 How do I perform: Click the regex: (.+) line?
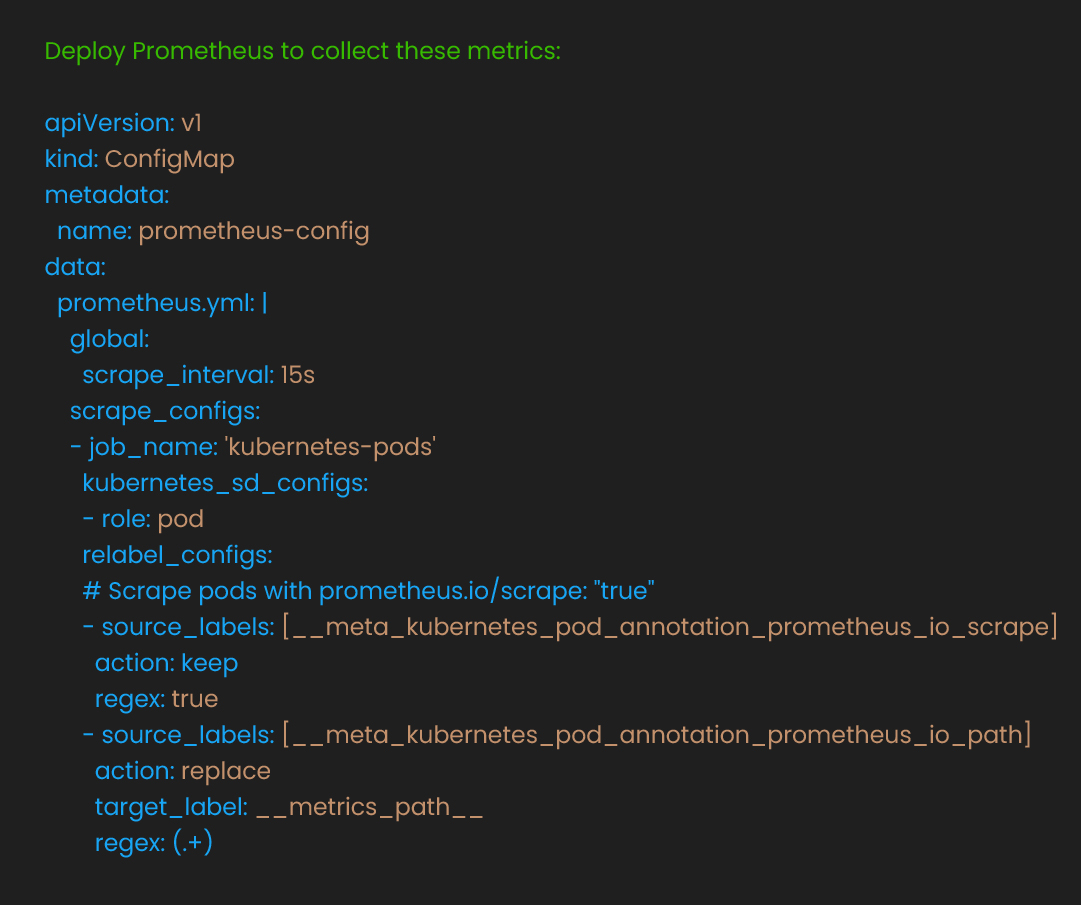[x=154, y=843]
